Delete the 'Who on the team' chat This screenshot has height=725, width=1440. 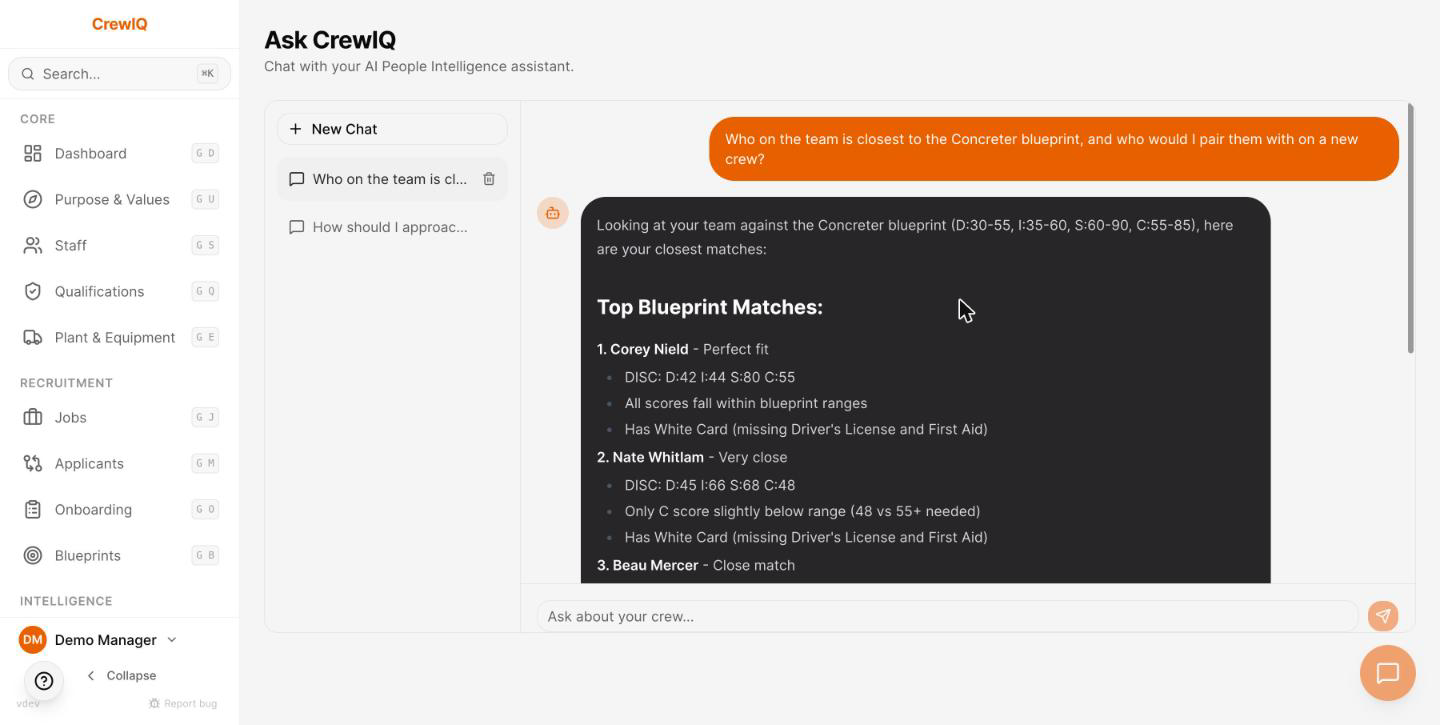[x=489, y=179]
